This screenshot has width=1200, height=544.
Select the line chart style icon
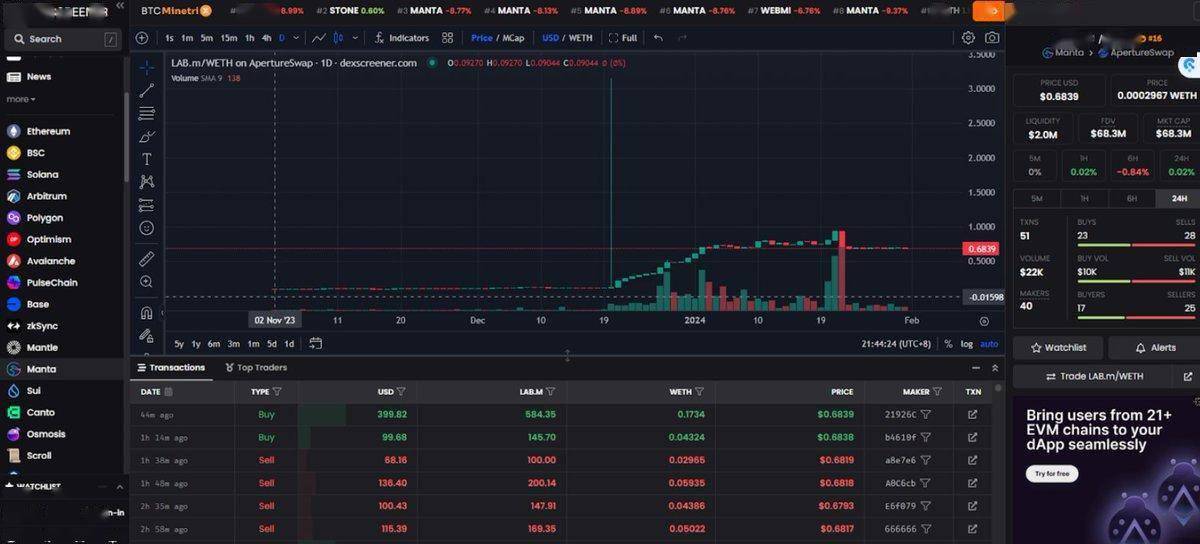pos(319,38)
